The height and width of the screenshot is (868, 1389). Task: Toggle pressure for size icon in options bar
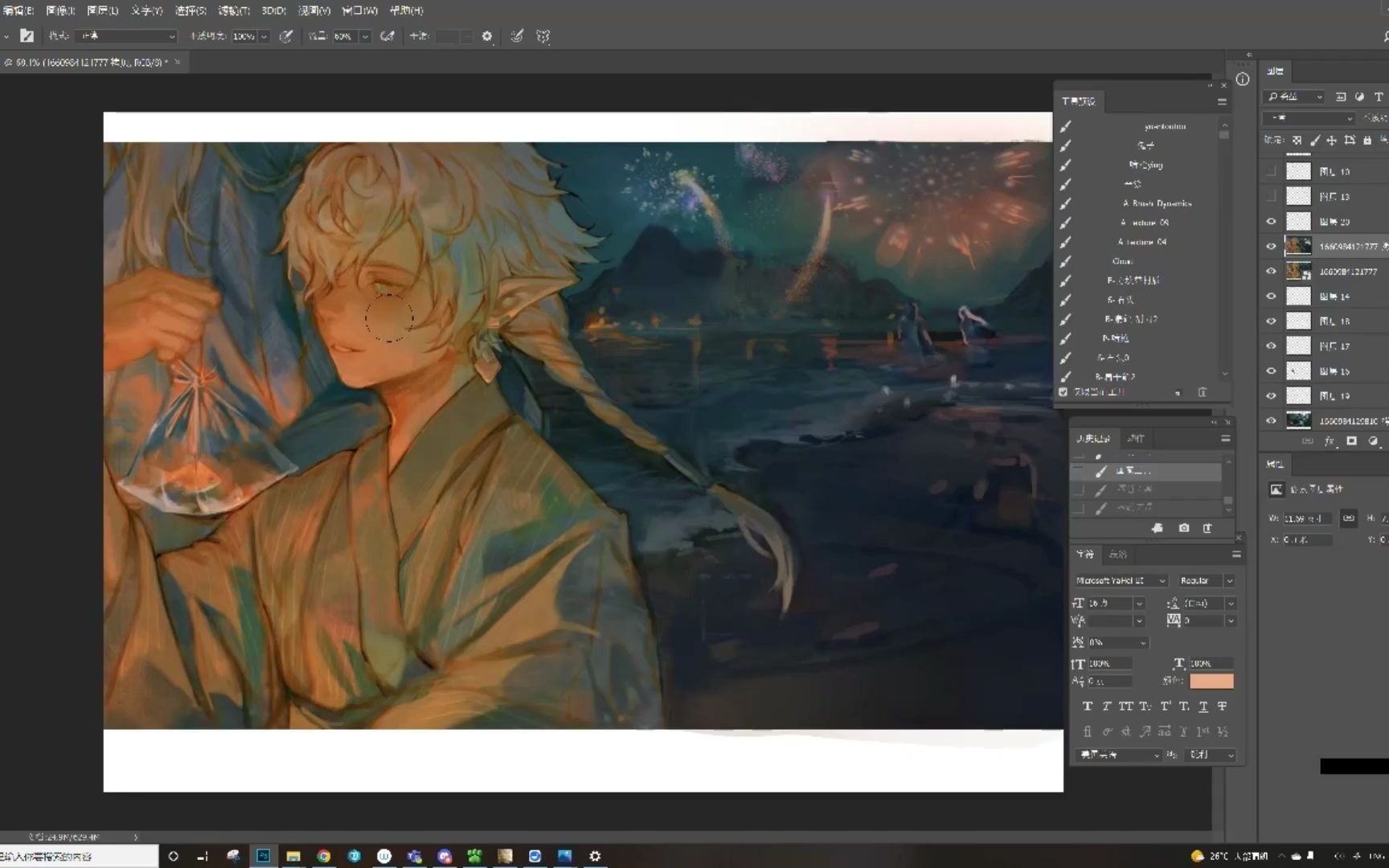[x=517, y=36]
